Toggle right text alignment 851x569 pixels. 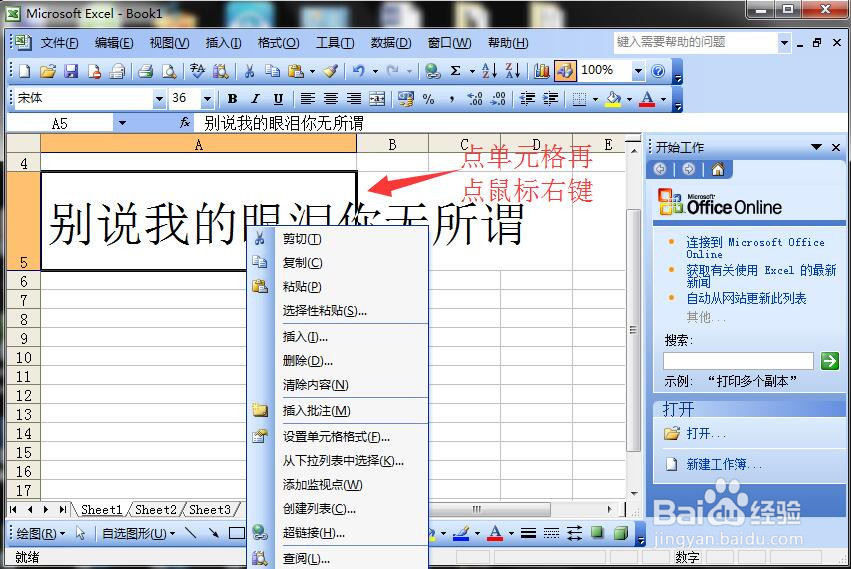pos(354,99)
